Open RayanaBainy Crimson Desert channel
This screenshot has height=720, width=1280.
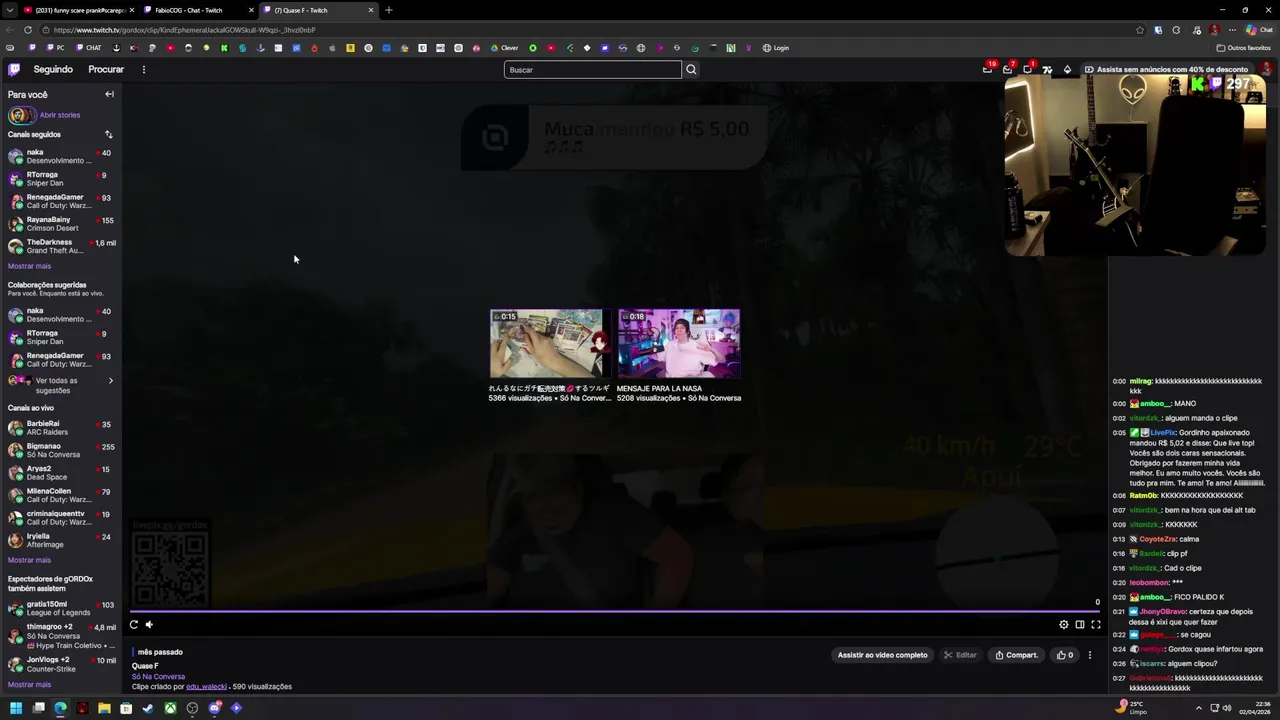(61, 223)
